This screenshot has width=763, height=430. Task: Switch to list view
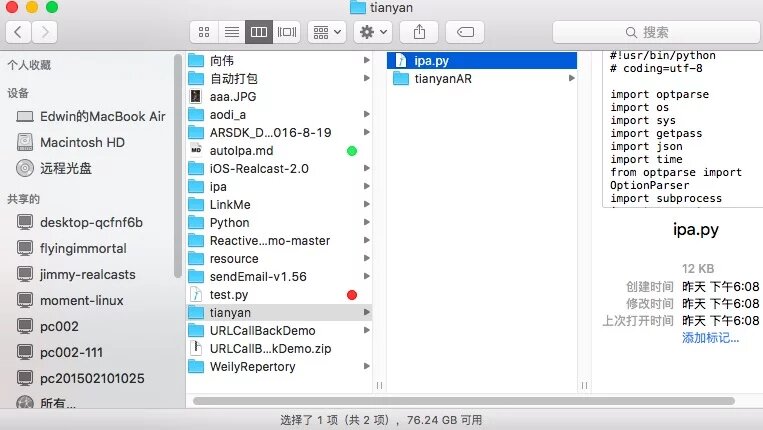[232, 32]
